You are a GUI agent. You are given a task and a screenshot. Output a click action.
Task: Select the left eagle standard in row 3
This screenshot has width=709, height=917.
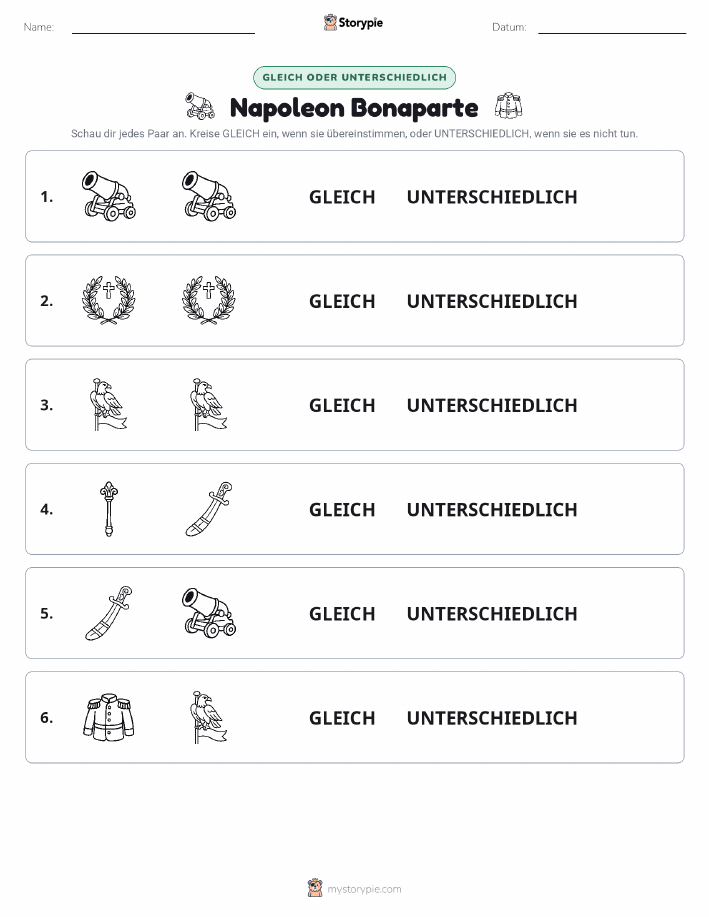pos(109,404)
